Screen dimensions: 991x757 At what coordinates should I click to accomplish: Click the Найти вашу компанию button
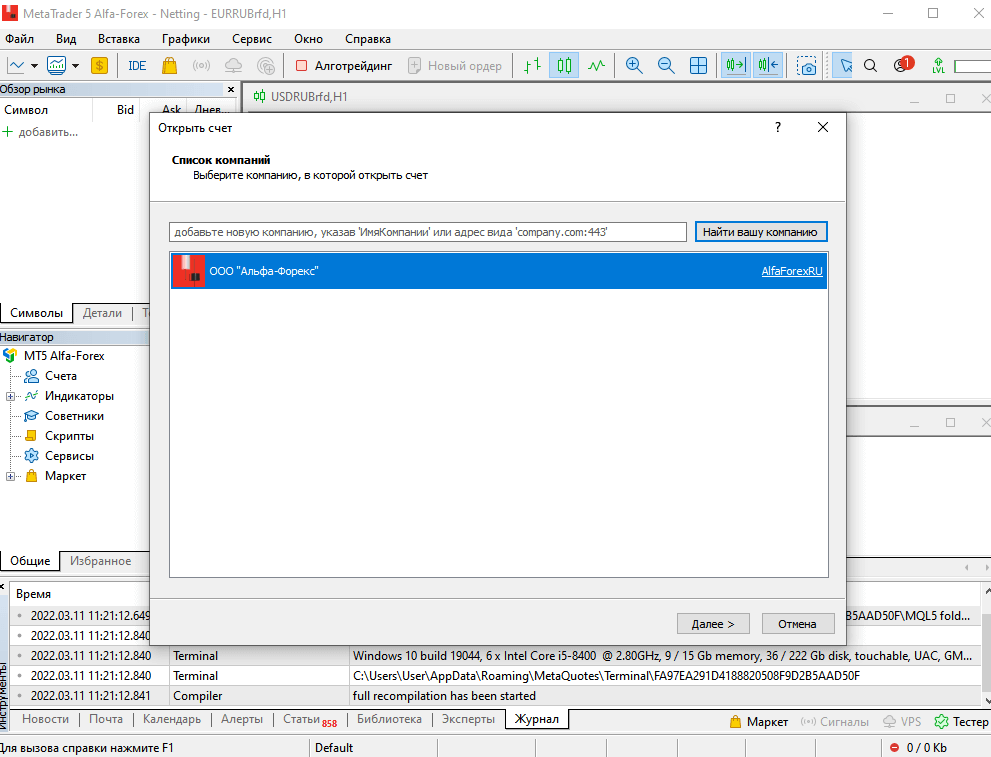coord(761,232)
